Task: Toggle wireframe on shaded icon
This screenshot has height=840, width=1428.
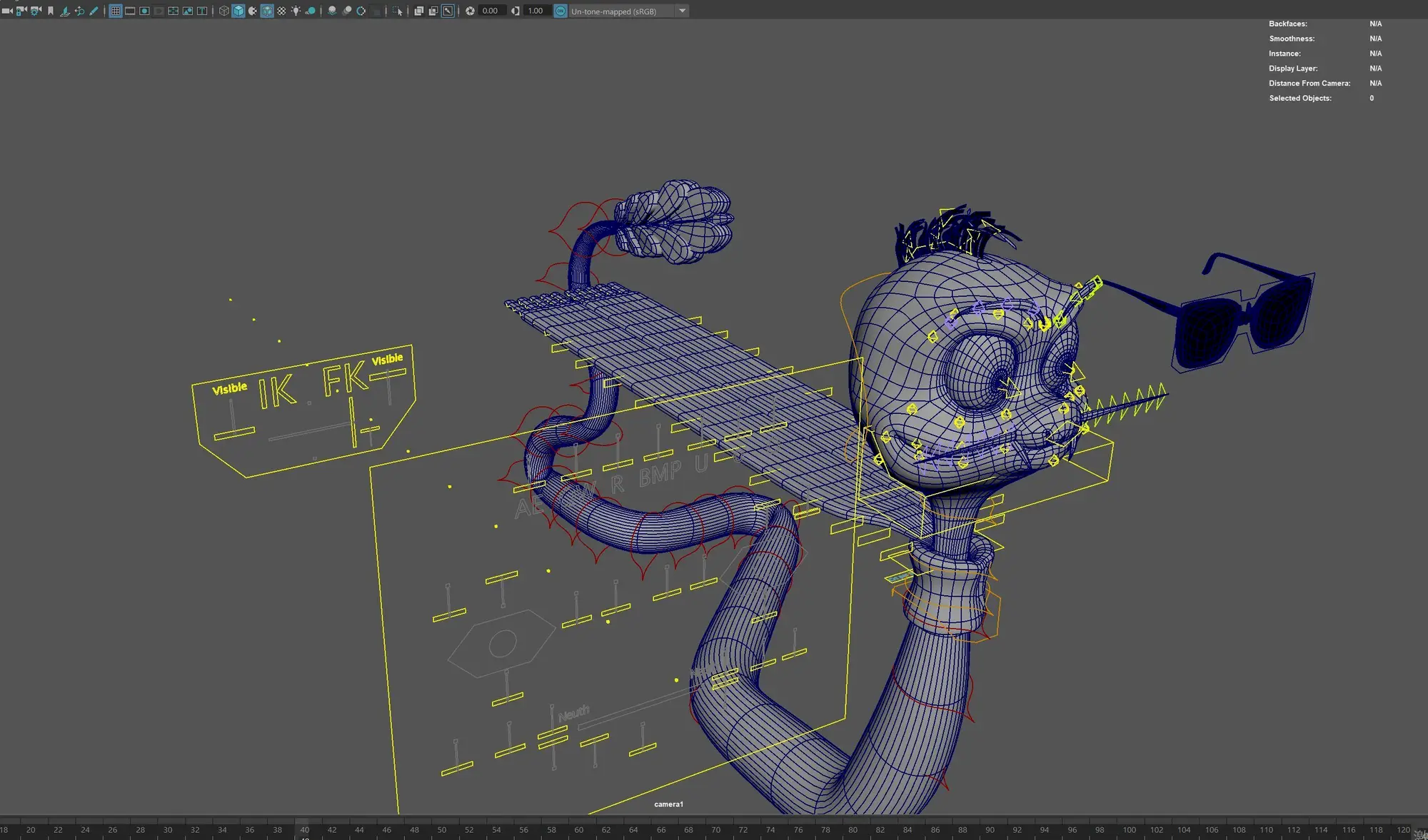Action: tap(267, 11)
